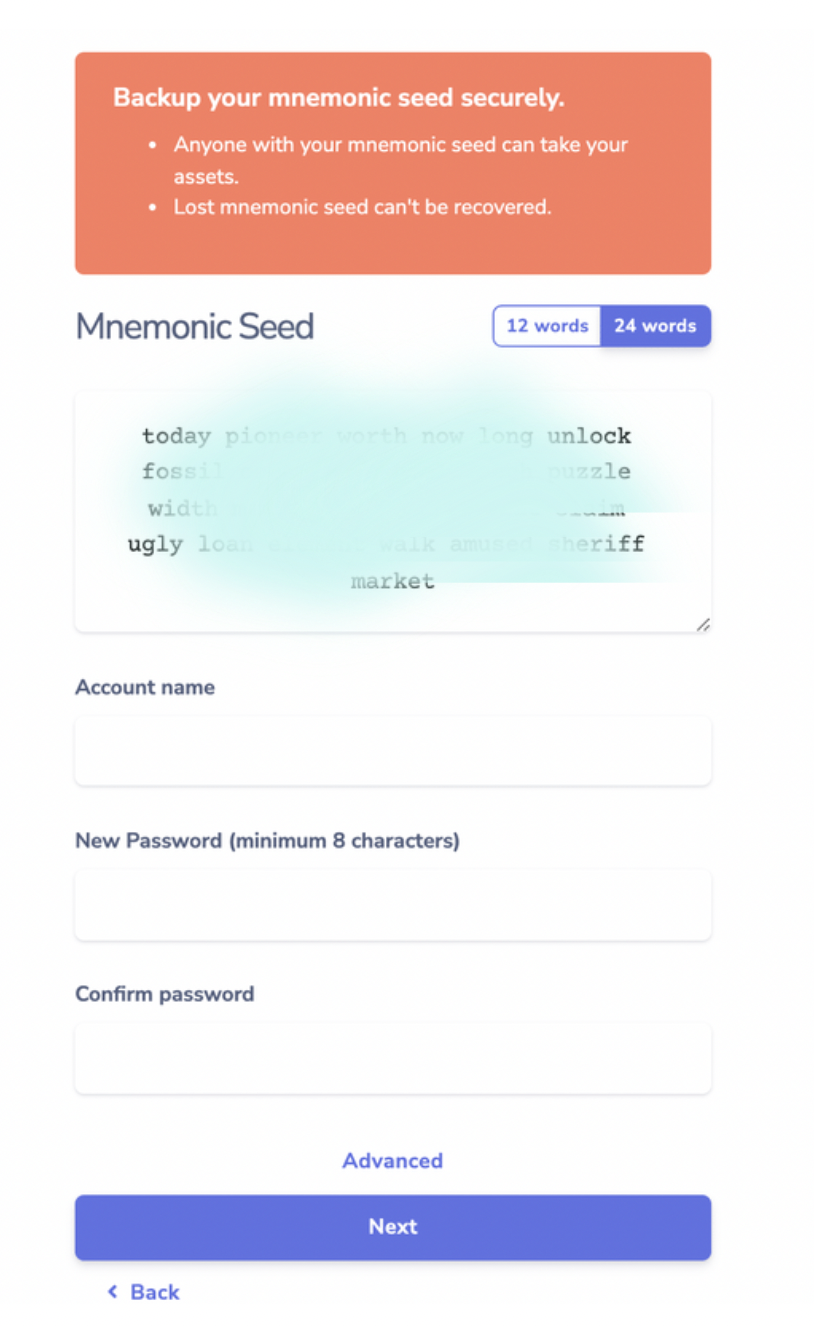Click the New Password label text
Image resolution: width=814 pixels, height=1326 pixels.
click(x=267, y=840)
